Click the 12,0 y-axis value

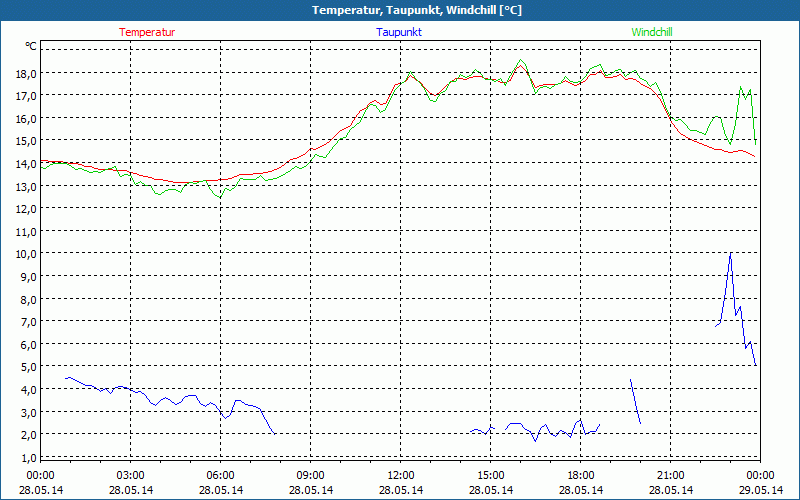click(26, 209)
